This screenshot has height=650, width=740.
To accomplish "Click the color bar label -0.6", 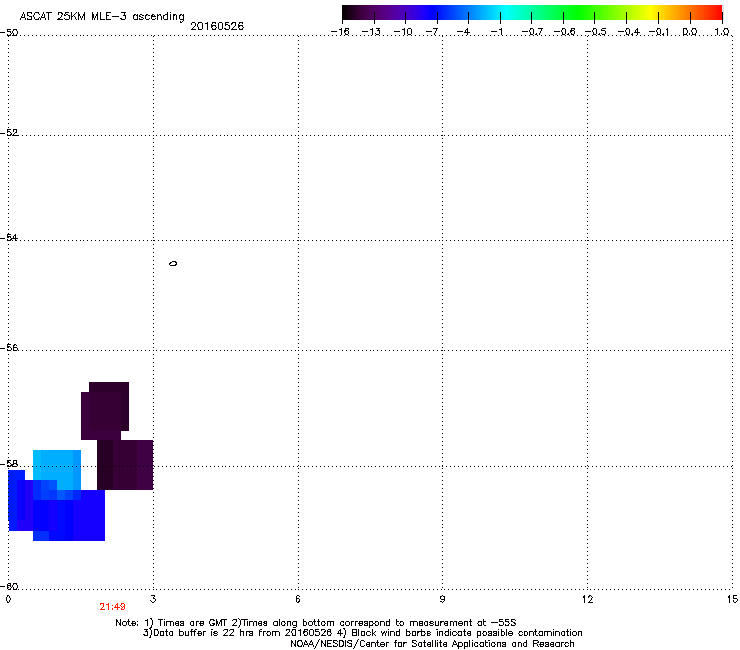I will (x=564, y=32).
